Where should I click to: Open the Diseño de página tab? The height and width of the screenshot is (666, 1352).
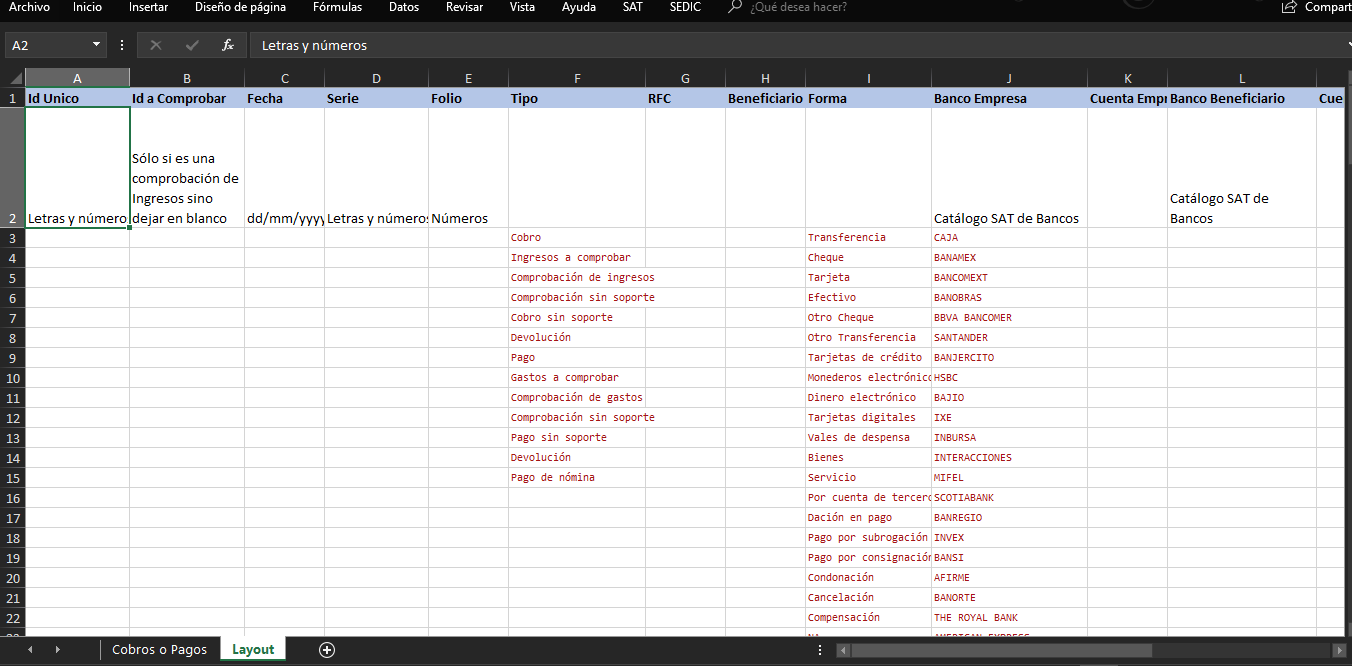[240, 8]
